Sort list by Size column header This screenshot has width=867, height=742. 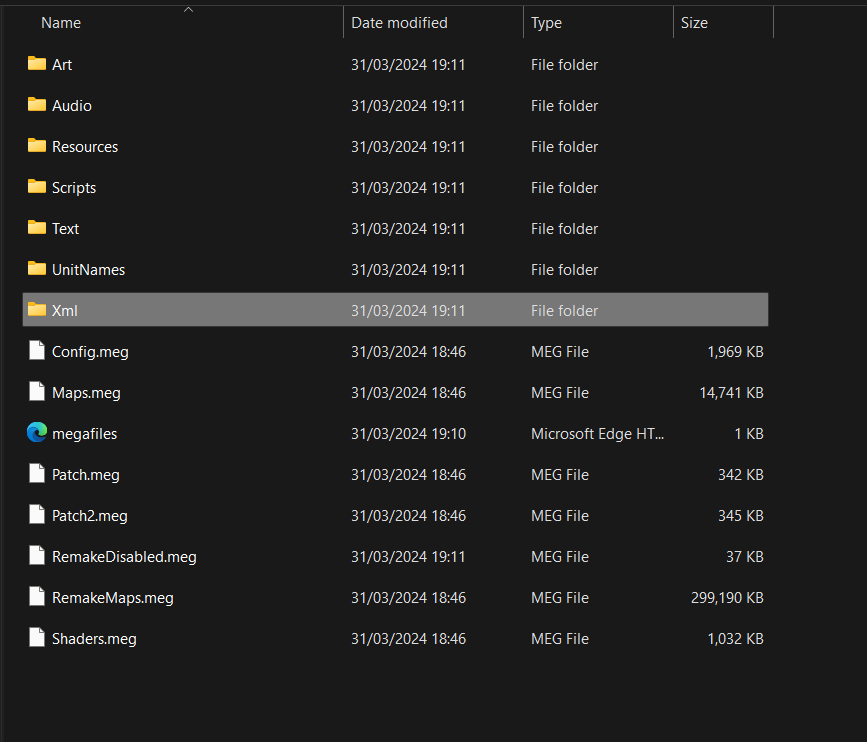694,23
